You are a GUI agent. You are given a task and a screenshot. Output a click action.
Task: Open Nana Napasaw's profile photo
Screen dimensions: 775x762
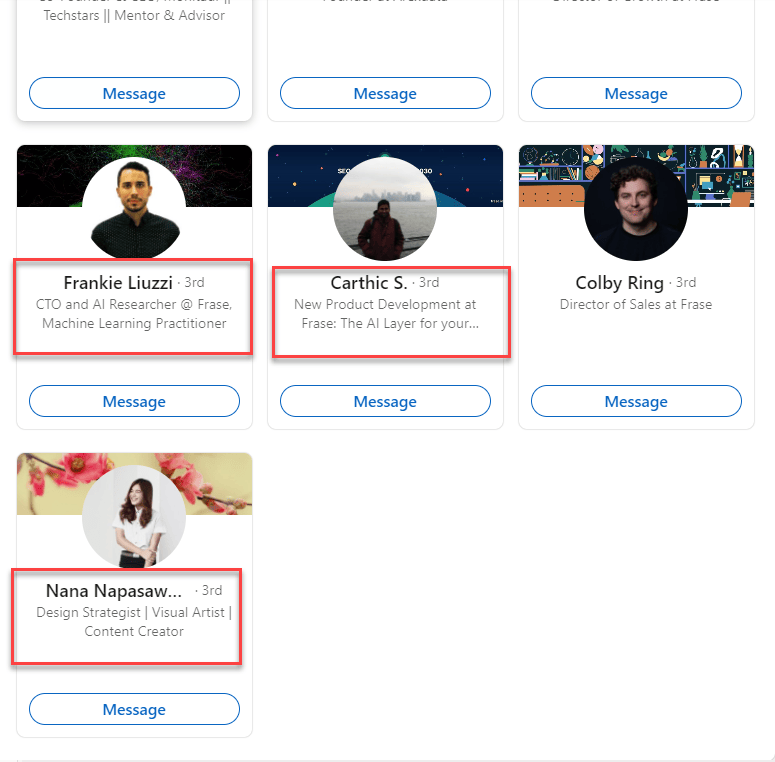coord(134,516)
